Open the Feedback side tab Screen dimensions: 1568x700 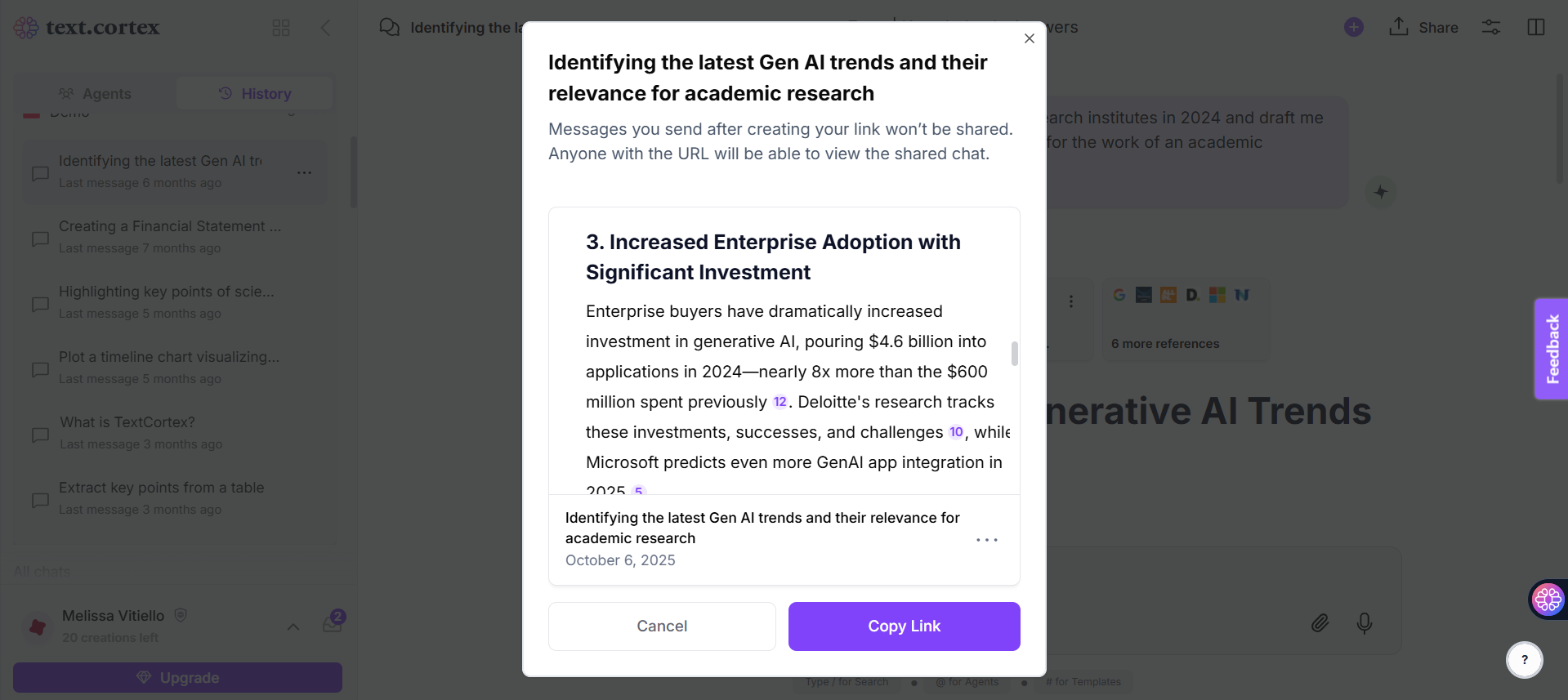click(1552, 349)
